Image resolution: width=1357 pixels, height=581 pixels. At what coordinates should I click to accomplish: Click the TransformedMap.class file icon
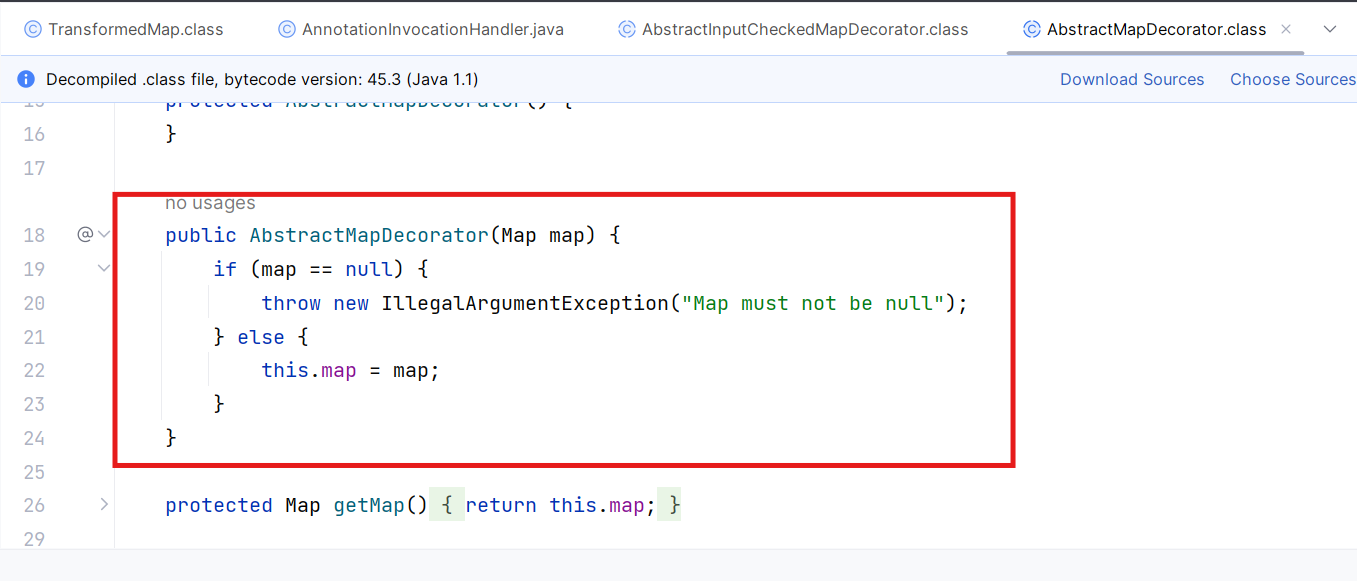[x=33, y=29]
